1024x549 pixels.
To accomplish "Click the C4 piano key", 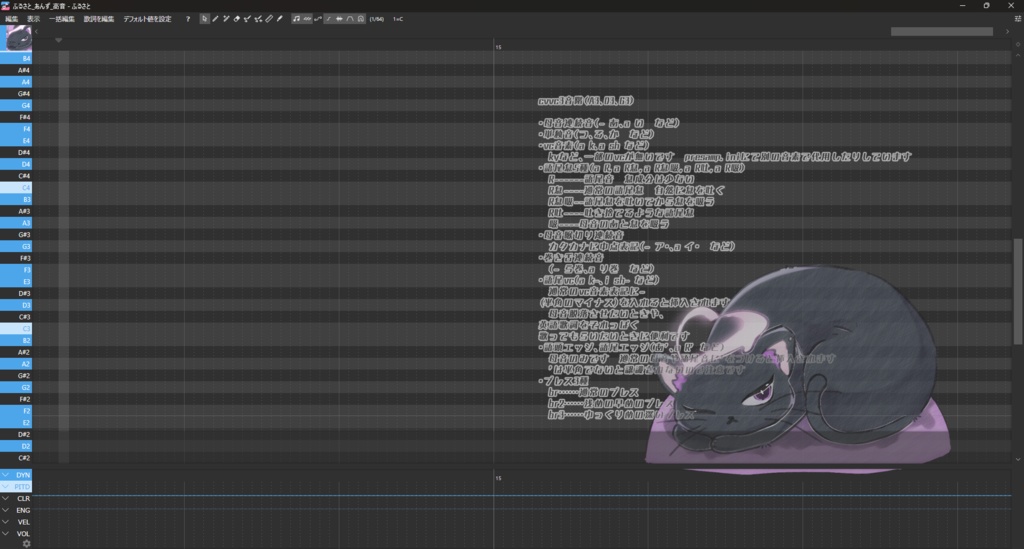I will point(16,188).
